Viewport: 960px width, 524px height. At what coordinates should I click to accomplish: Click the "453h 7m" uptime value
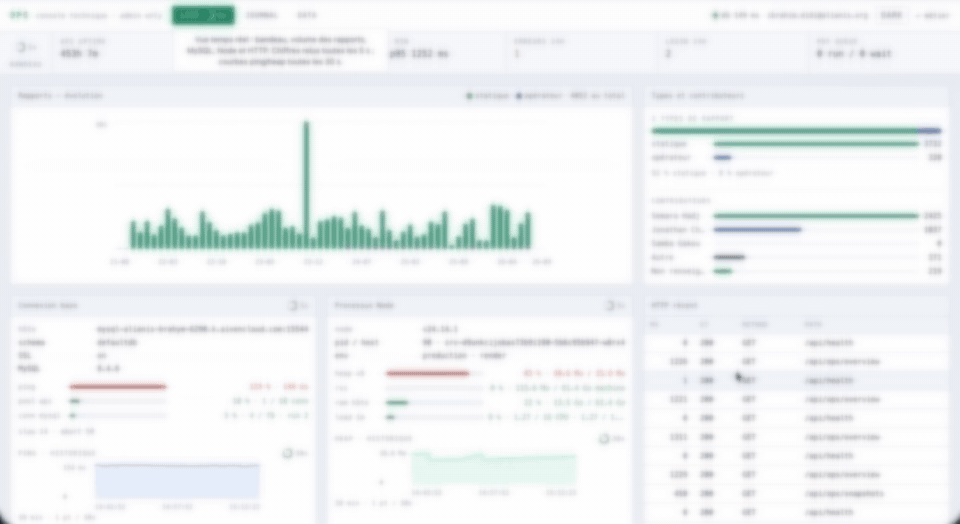click(79, 54)
